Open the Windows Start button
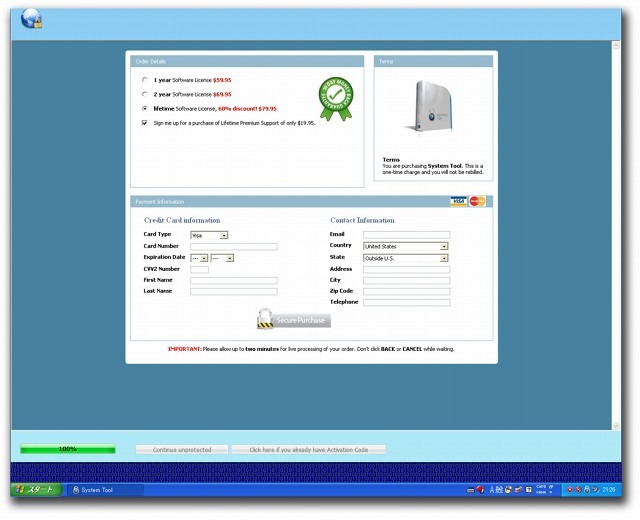Screen dimensions: 640x520 (x=36, y=489)
